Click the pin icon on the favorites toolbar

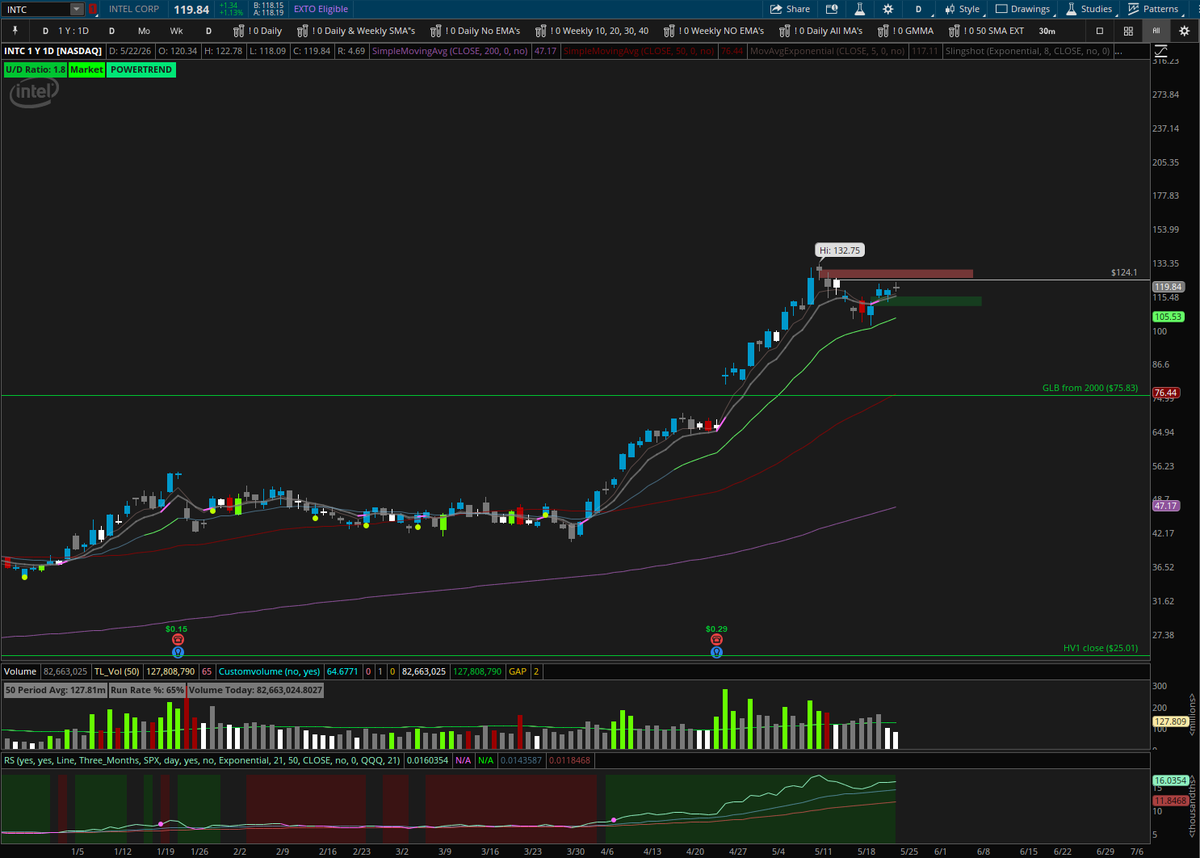click(14, 31)
